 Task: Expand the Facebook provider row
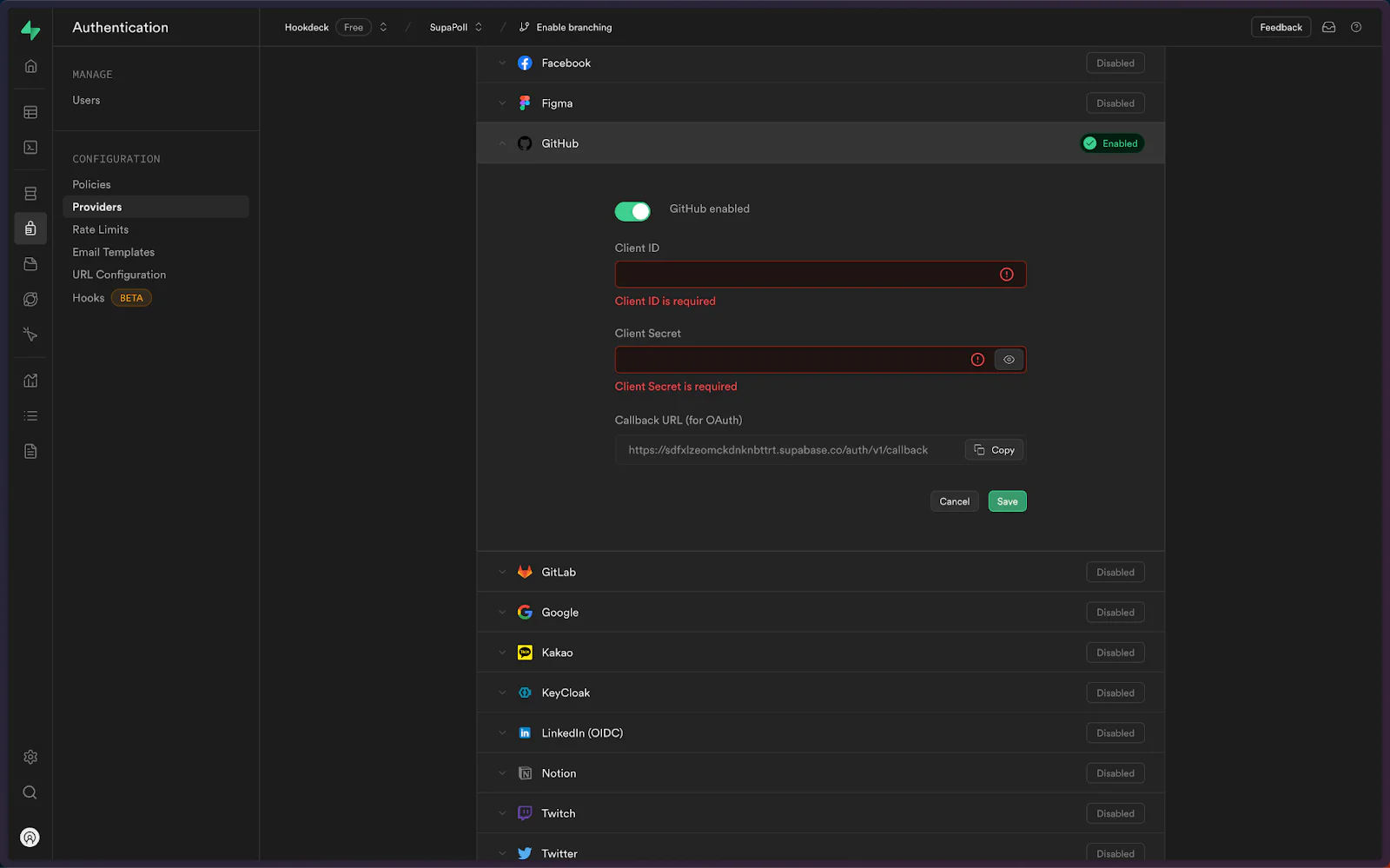click(820, 63)
